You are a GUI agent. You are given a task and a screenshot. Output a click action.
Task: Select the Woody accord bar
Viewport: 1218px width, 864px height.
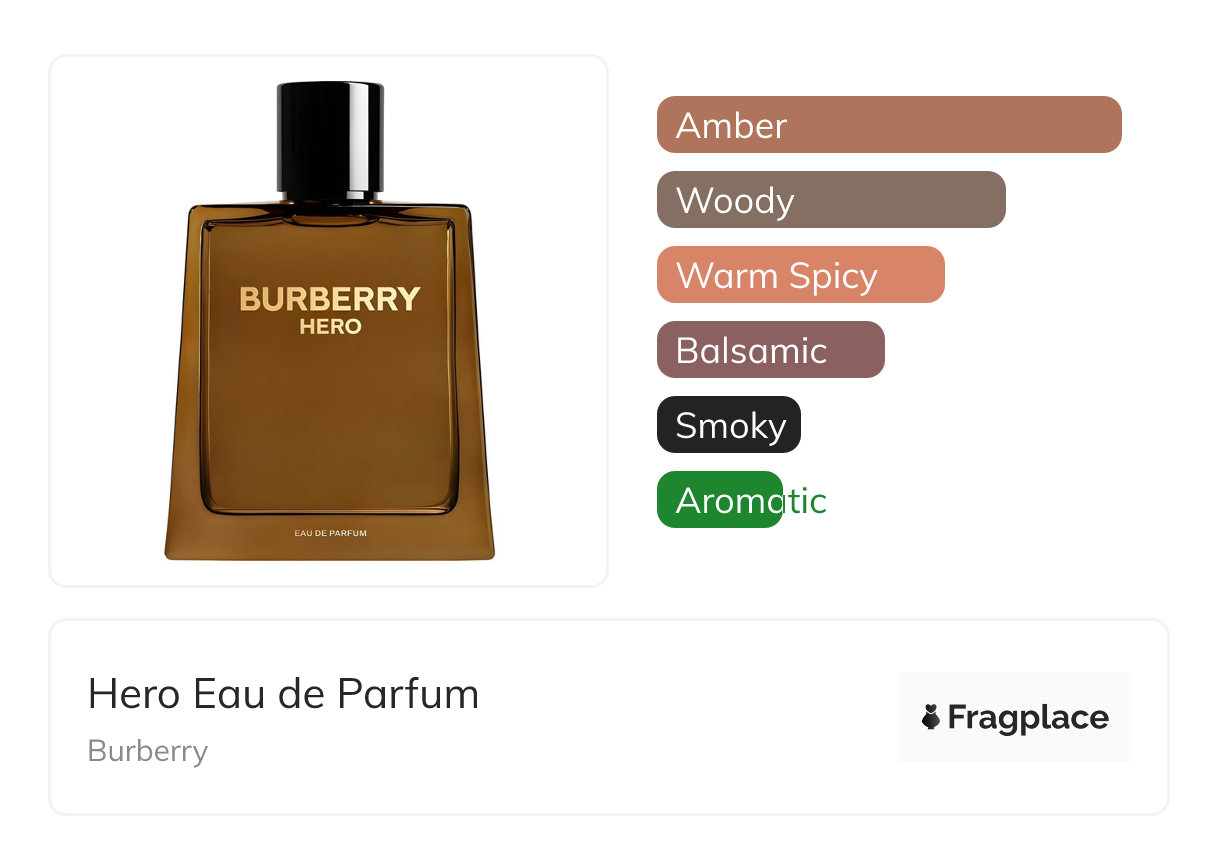(x=831, y=200)
